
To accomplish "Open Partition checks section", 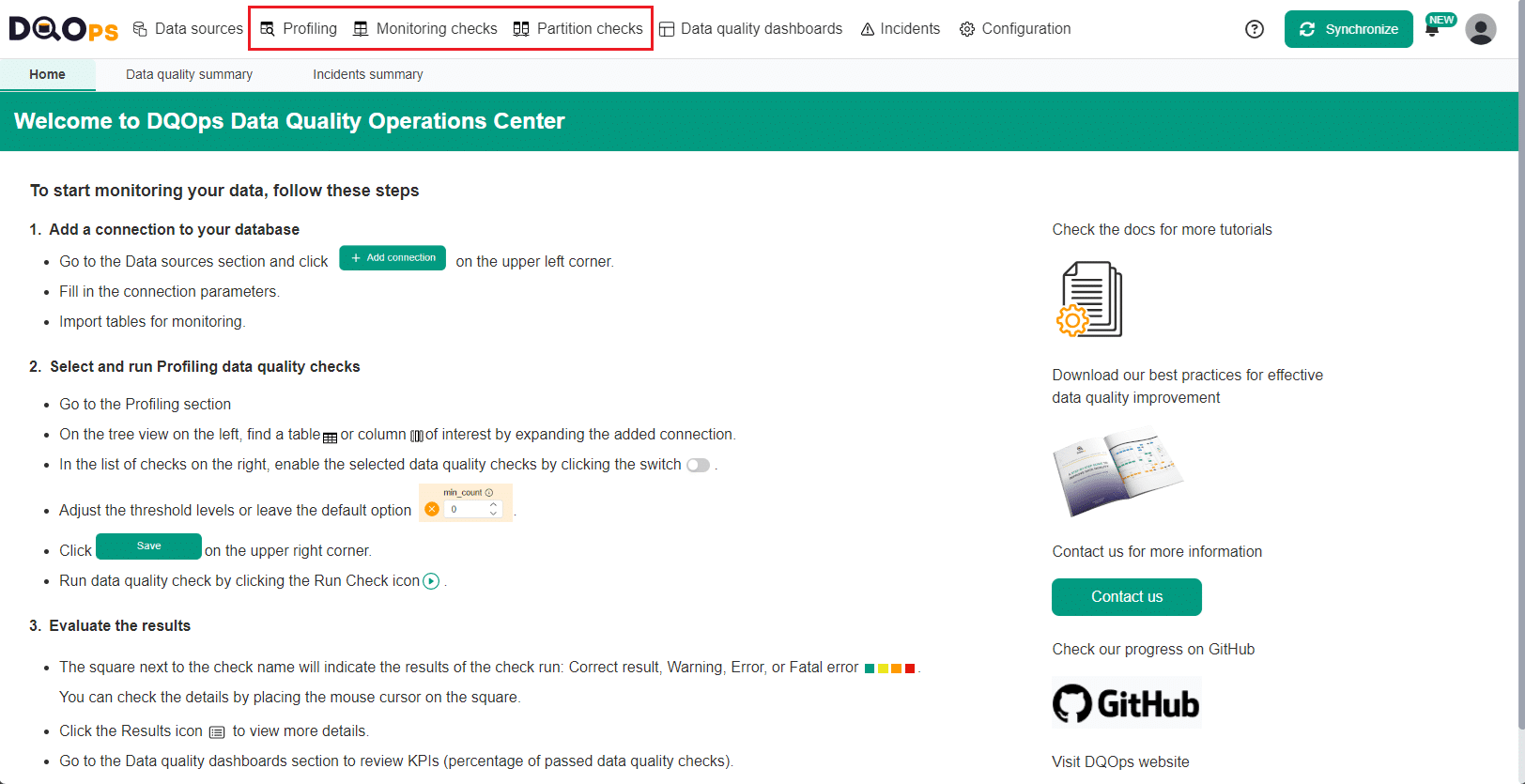I will pyautogui.click(x=578, y=29).
